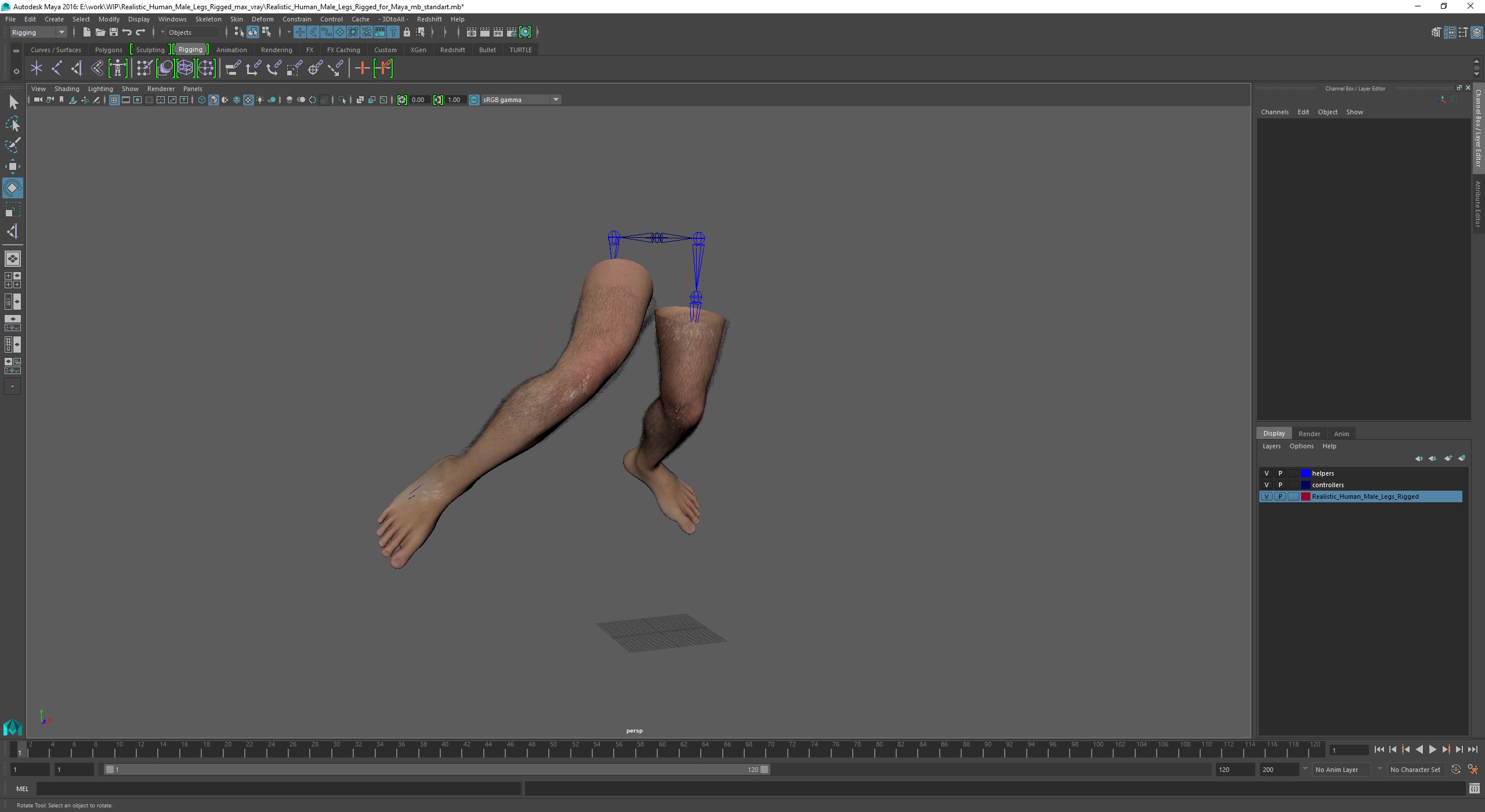The width and height of the screenshot is (1485, 812).
Task: Open the Skeleton menu
Action: [x=208, y=19]
